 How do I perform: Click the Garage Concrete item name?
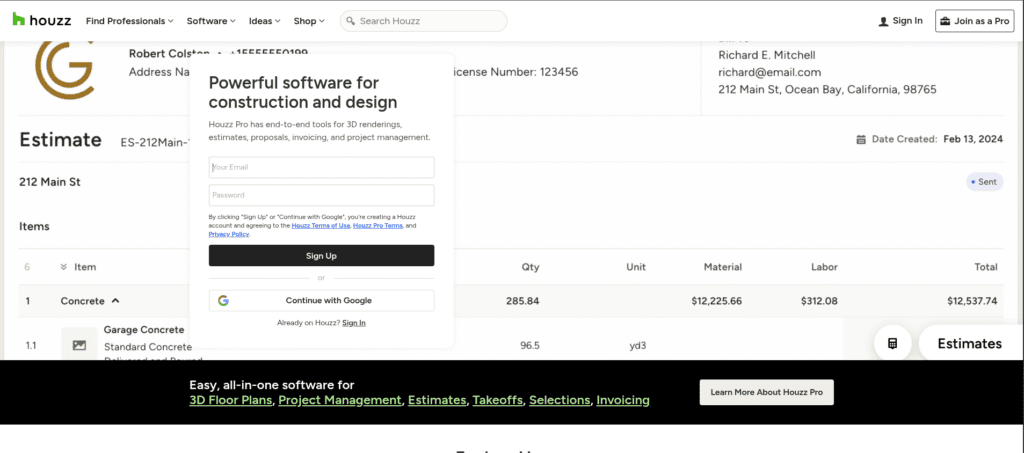[x=144, y=330]
